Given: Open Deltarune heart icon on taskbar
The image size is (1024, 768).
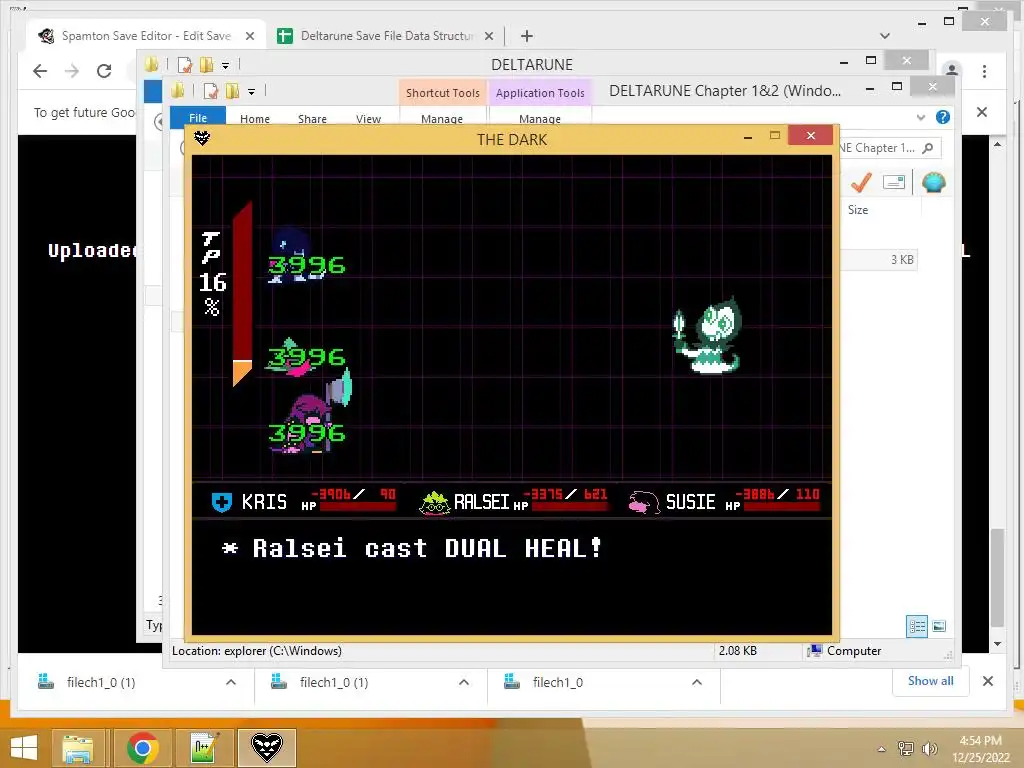Looking at the screenshot, I should pyautogui.click(x=267, y=748).
